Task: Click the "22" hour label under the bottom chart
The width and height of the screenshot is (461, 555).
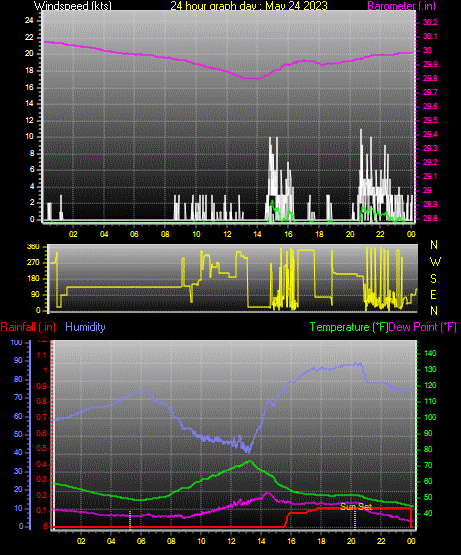Action: 381,541
